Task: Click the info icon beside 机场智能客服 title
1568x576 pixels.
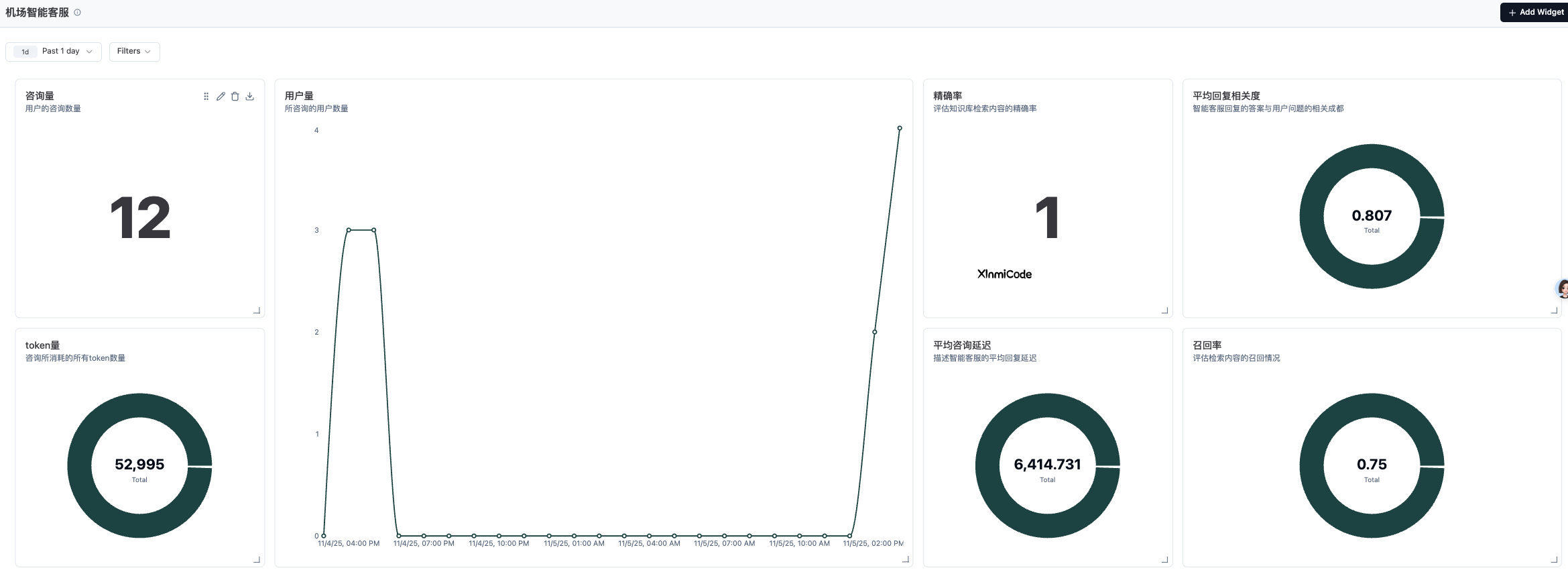Action: click(x=78, y=12)
